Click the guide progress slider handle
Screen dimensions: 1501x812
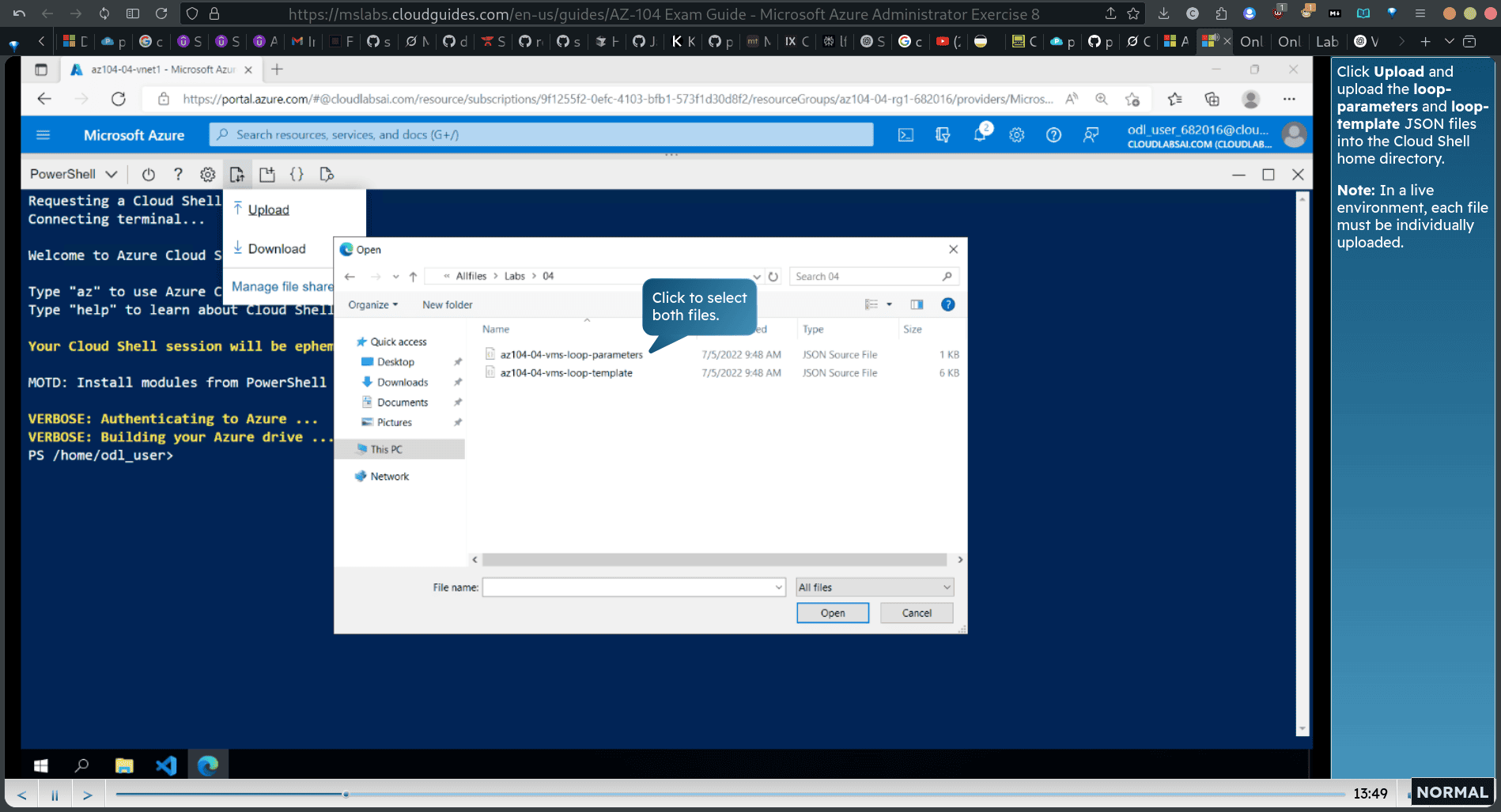coord(346,794)
